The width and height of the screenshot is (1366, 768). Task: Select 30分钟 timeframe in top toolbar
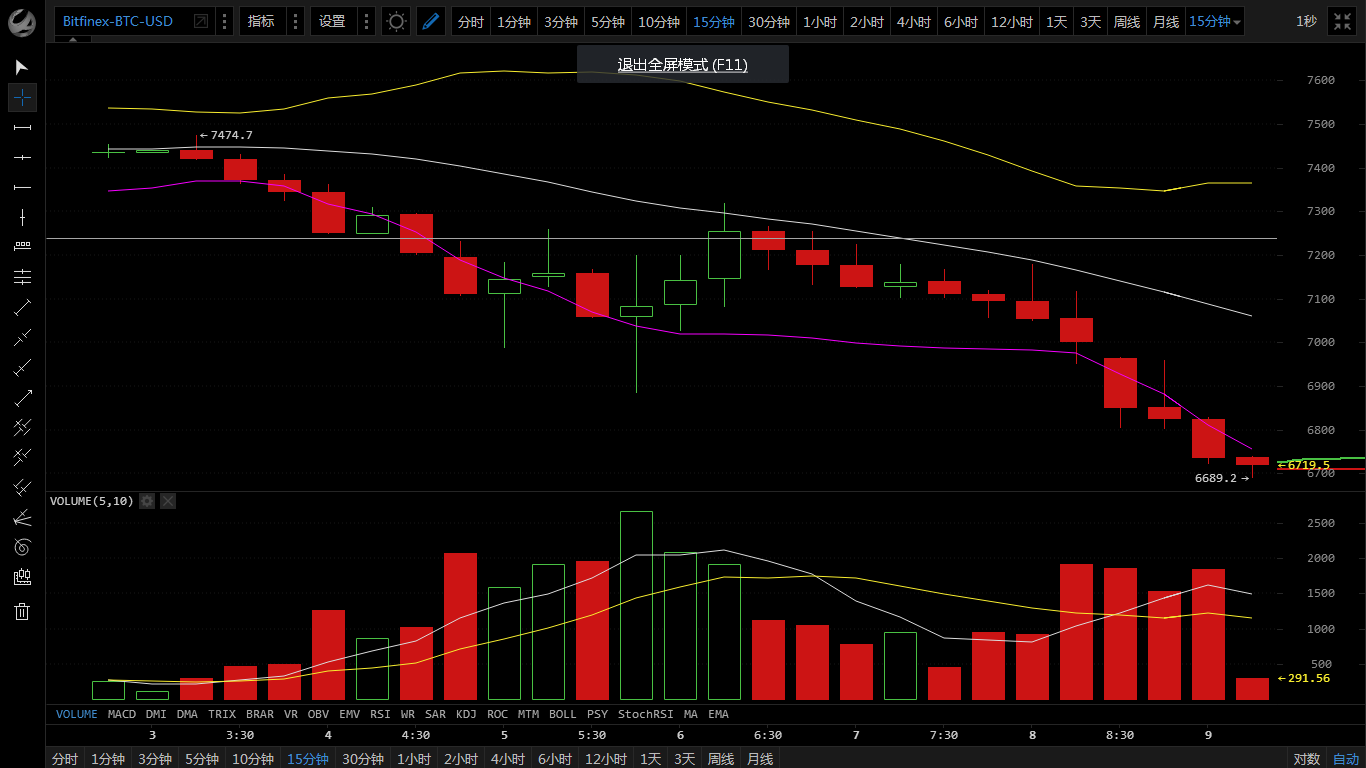point(769,21)
